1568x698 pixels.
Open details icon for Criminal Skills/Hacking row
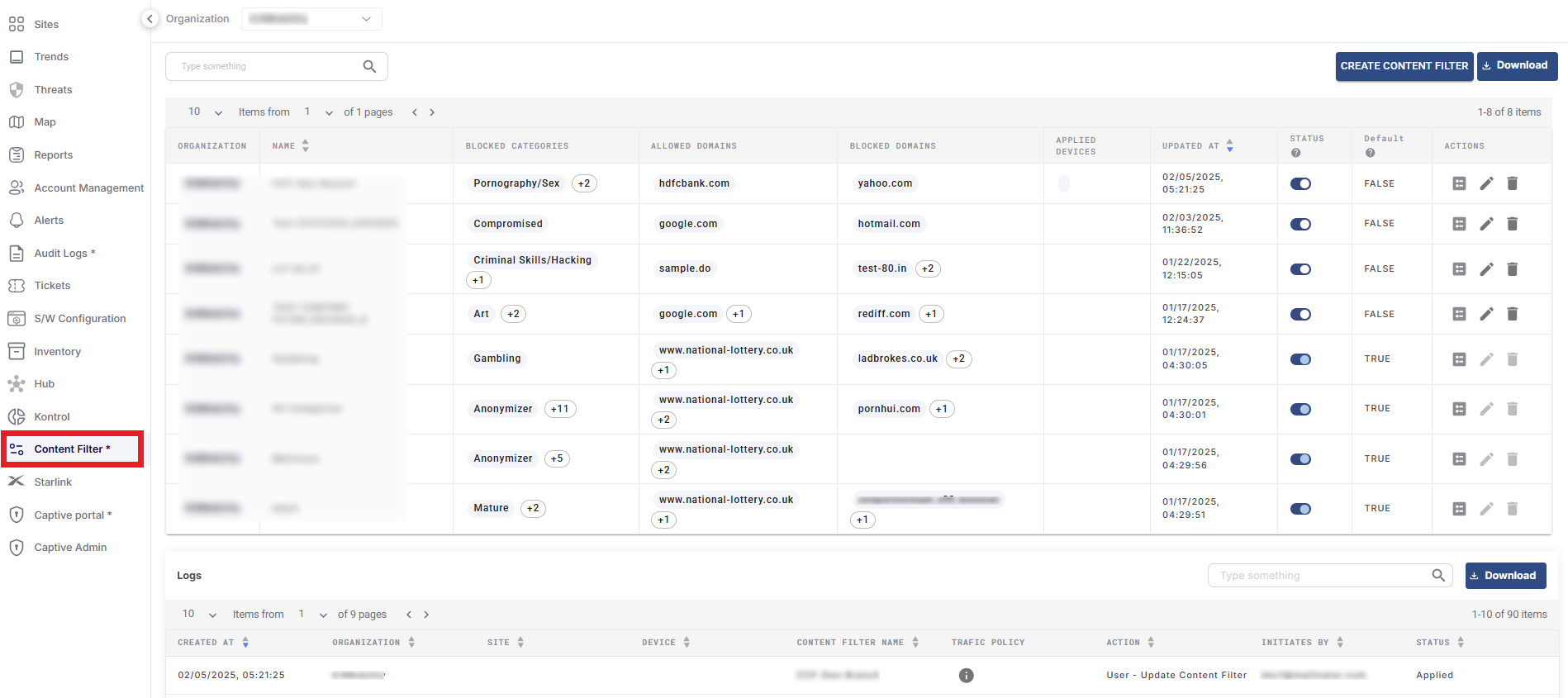click(x=1459, y=269)
